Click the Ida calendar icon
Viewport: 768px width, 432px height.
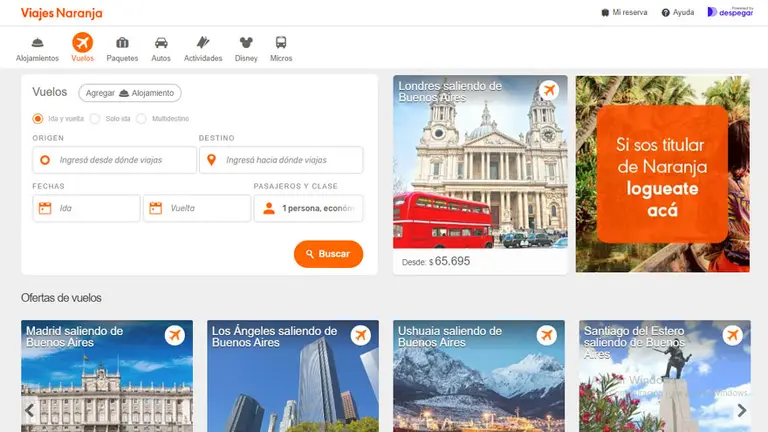pos(45,208)
